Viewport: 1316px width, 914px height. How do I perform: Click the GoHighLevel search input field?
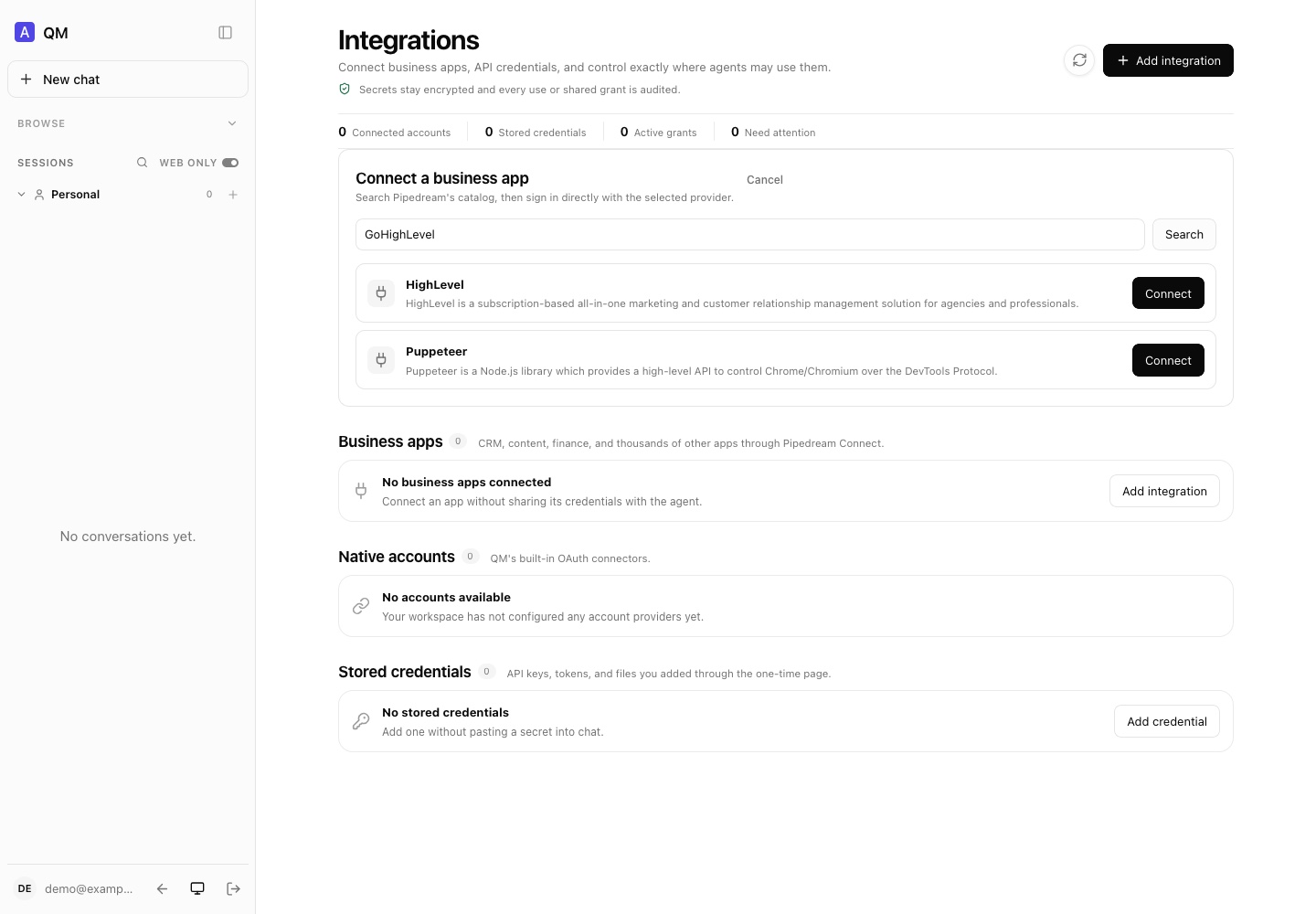pyautogui.click(x=749, y=234)
